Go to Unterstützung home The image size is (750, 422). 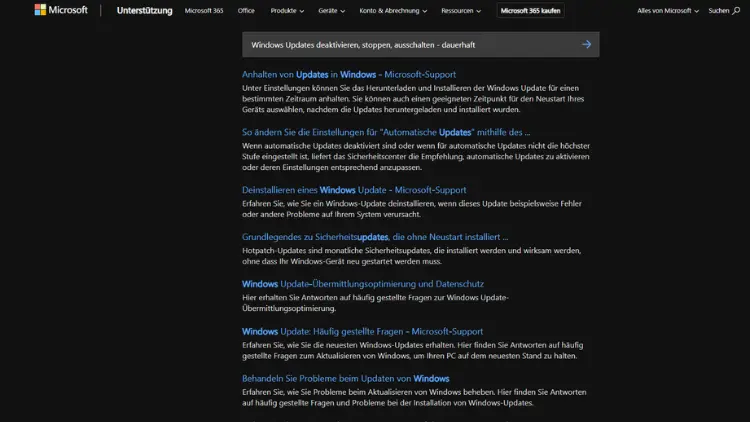[x=144, y=11]
